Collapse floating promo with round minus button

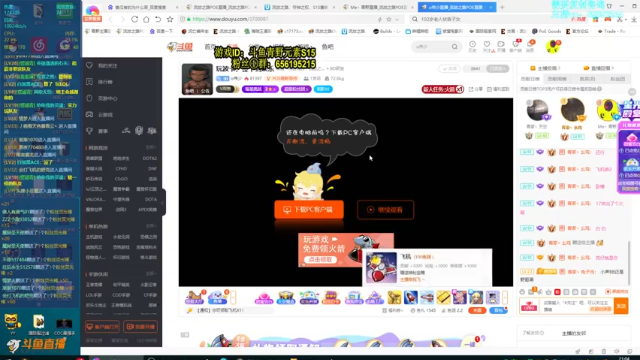(x=632, y=92)
